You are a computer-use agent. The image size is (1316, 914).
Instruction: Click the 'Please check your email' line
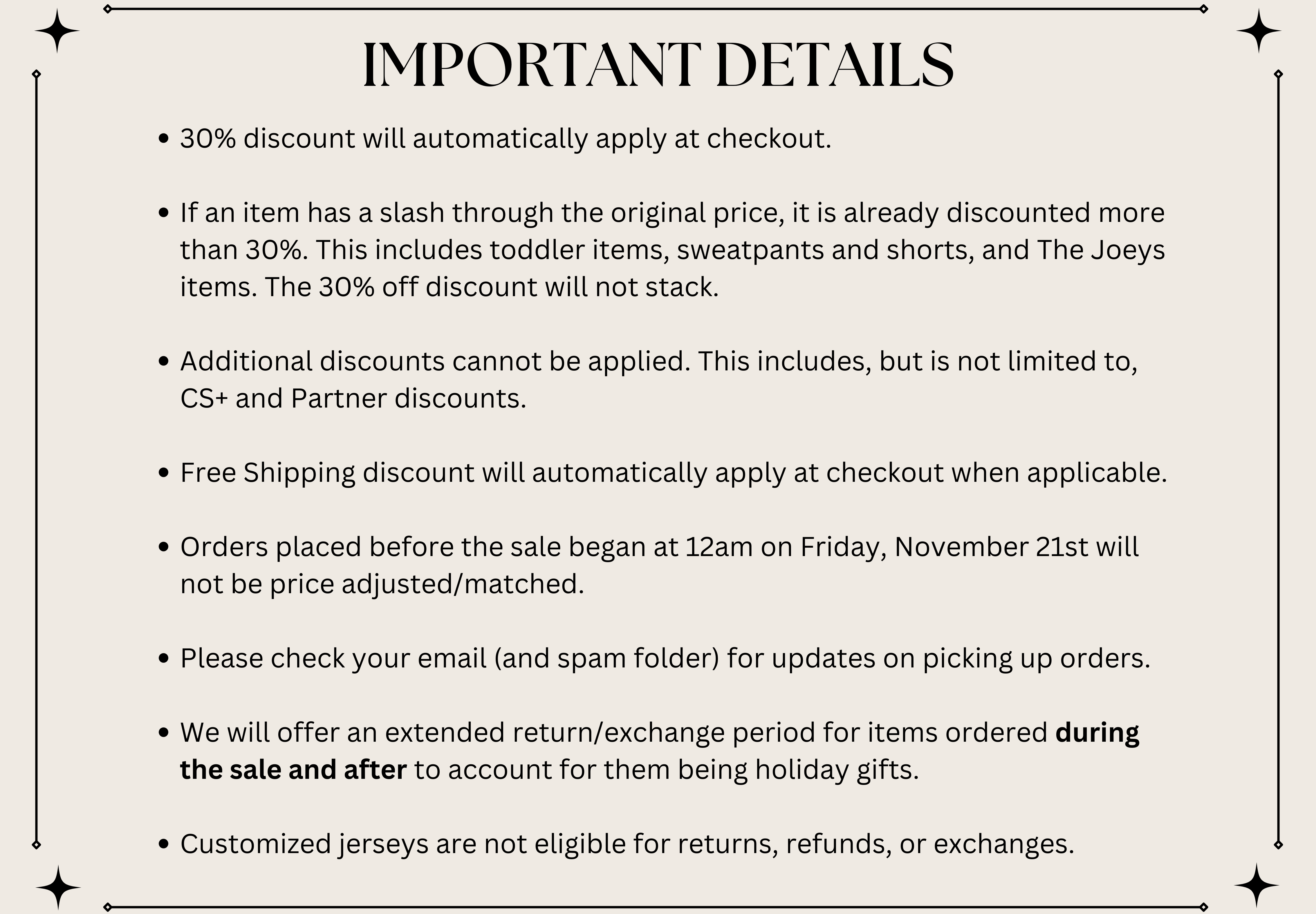coord(665,658)
